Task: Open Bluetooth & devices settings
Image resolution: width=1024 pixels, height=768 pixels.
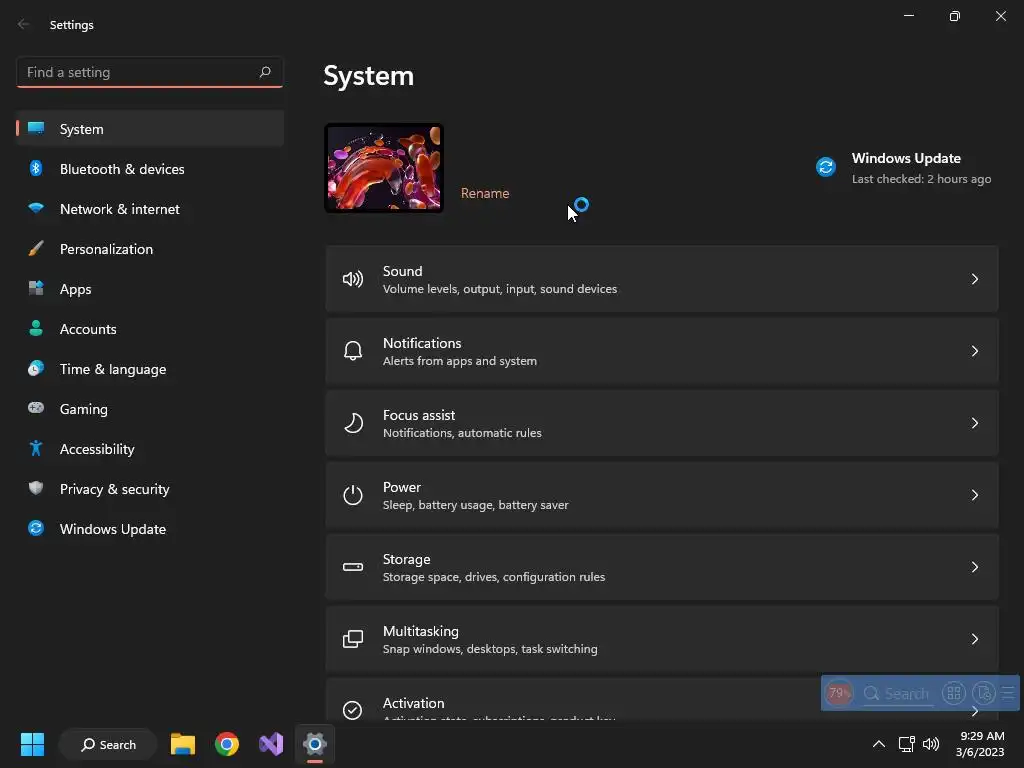Action: click(150, 169)
